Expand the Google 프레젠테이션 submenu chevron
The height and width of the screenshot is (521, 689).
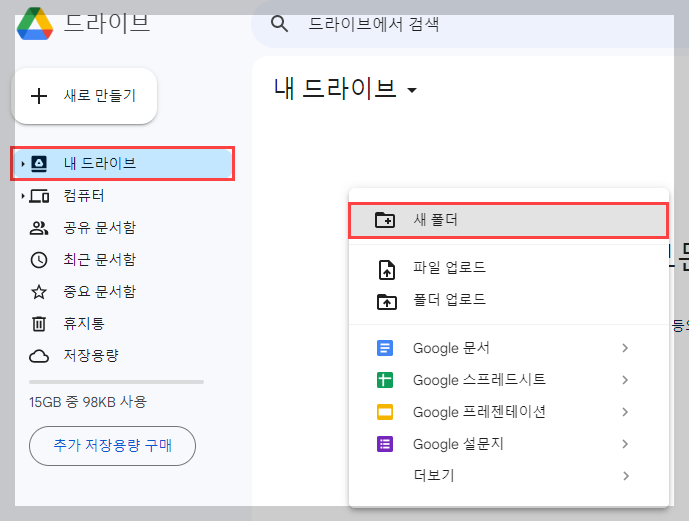coord(625,412)
